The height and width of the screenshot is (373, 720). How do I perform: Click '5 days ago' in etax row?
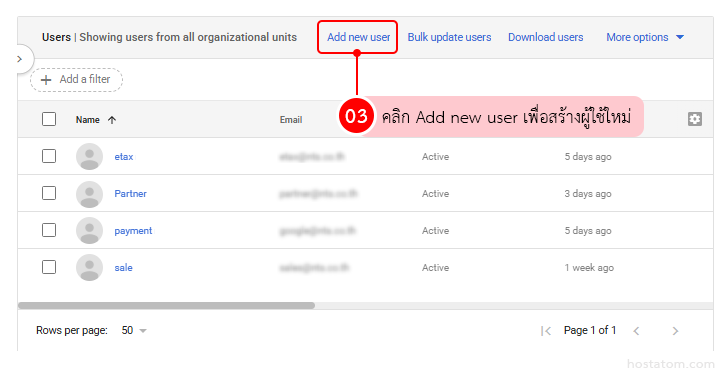pyautogui.click(x=588, y=157)
